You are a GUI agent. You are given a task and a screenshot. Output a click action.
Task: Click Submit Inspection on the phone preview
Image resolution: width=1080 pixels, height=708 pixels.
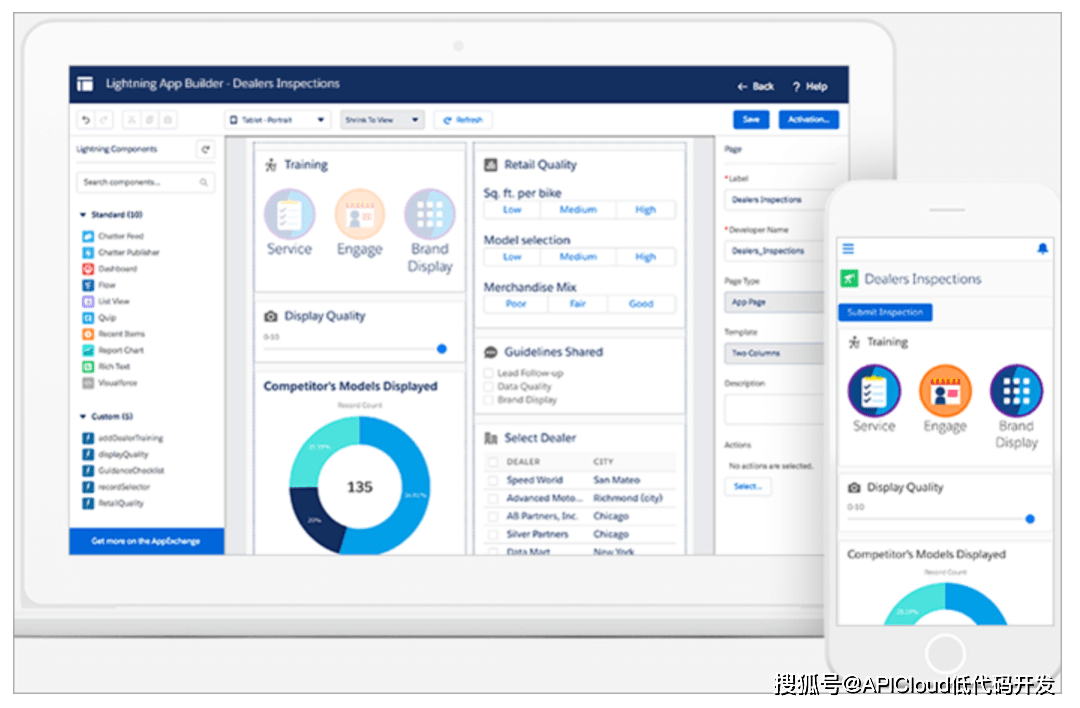pos(885,313)
